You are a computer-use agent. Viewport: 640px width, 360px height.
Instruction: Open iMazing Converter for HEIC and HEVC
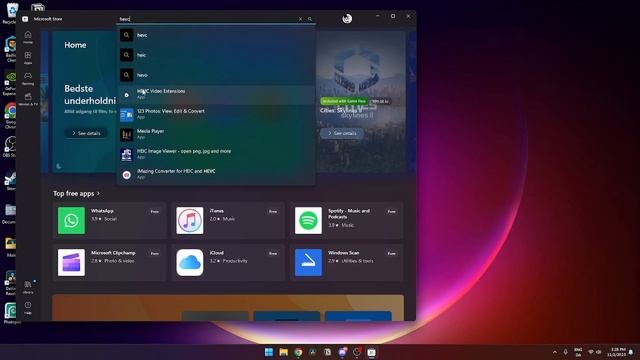click(x=216, y=174)
